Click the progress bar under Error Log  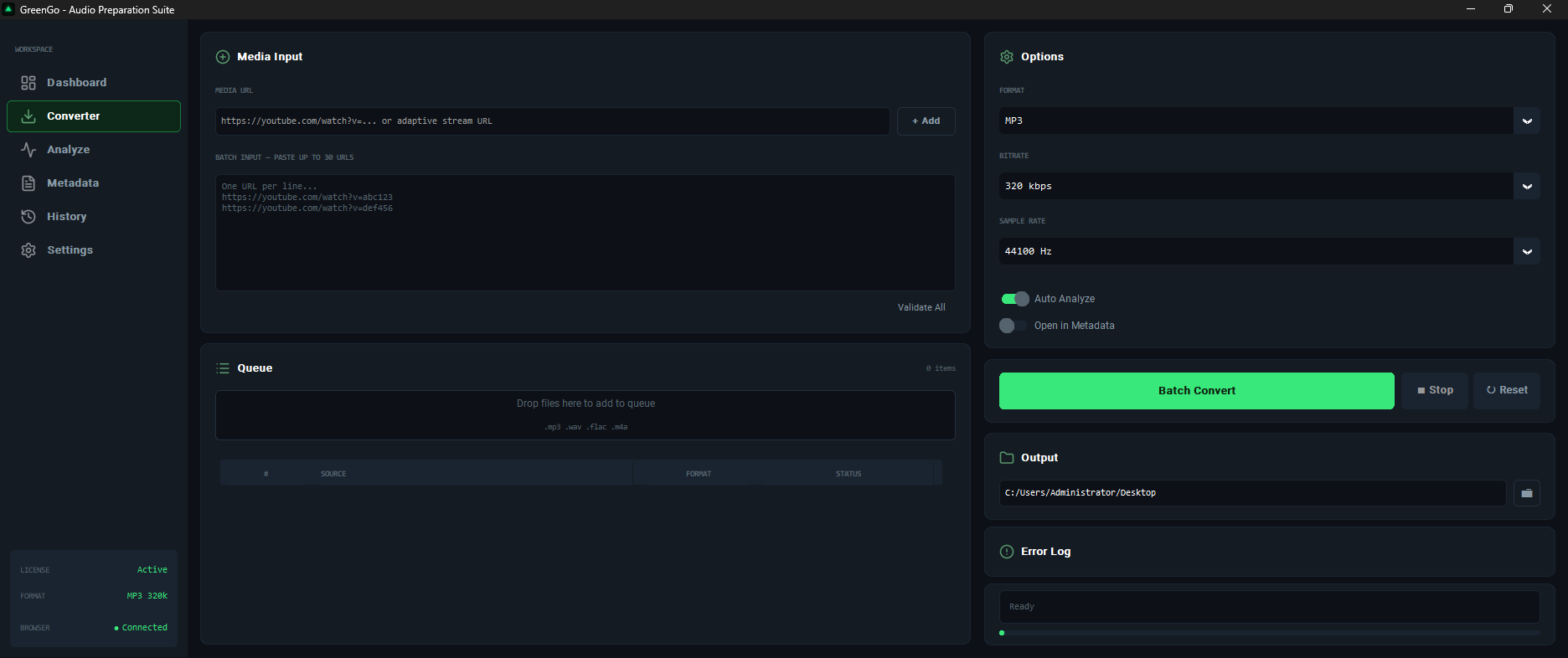point(1269,633)
